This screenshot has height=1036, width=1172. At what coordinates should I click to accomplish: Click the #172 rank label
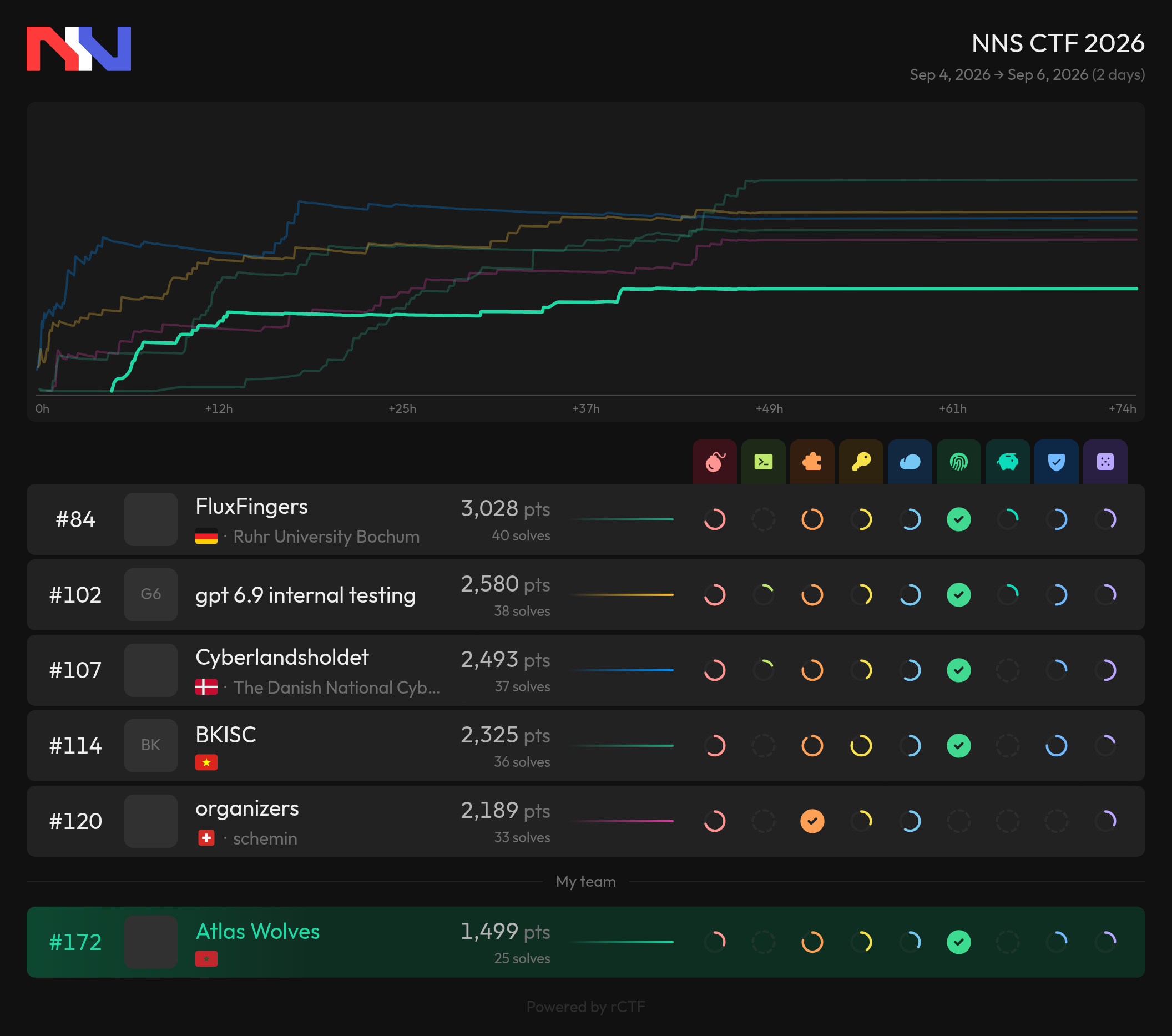[75, 942]
